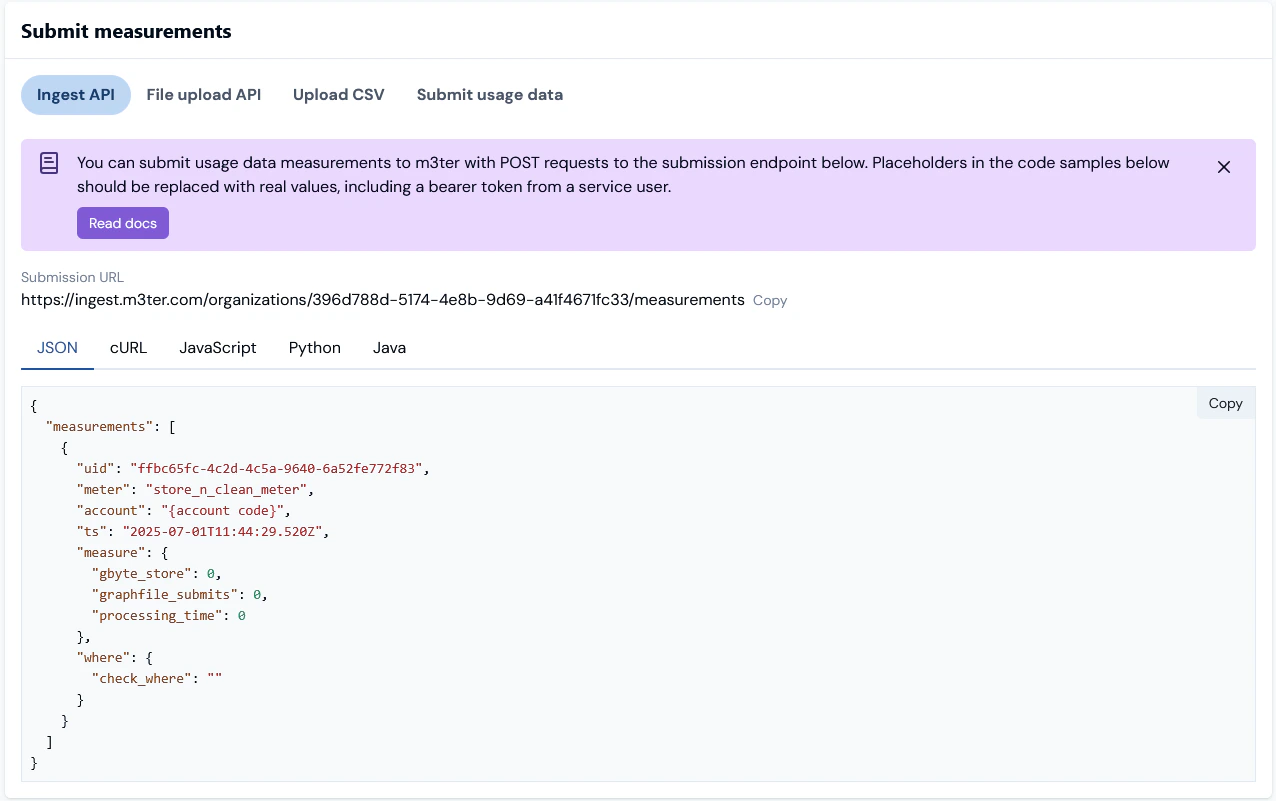This screenshot has height=801, width=1276.
Task: Click the "meter" key
Action: pyautogui.click(x=103, y=489)
